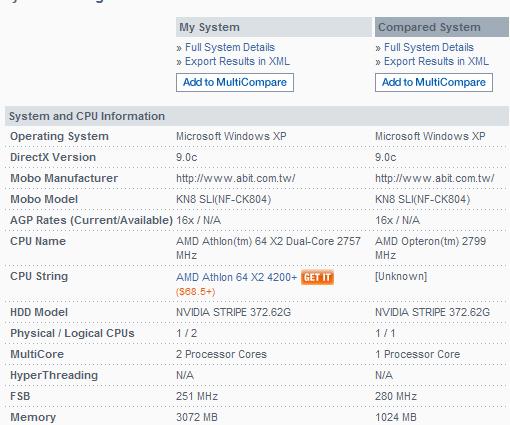Click the HDD Model label
Viewport: 510px width, 425px height.
tap(39, 312)
